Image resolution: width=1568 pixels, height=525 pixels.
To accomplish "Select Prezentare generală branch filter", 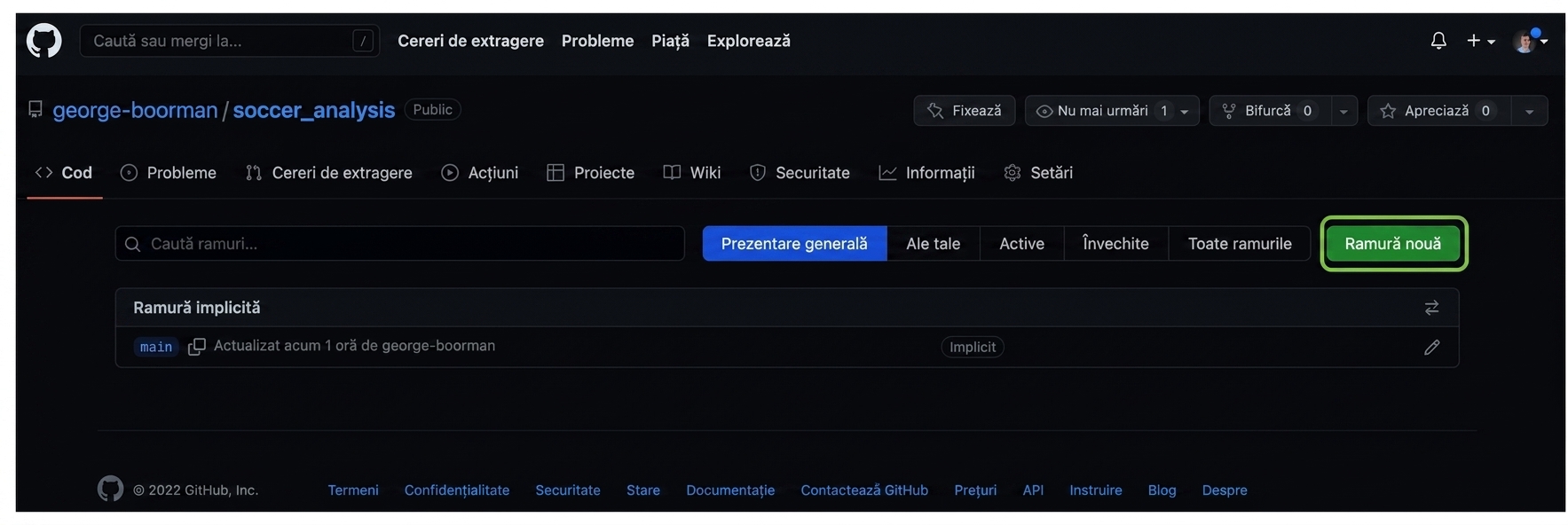I will (x=794, y=244).
